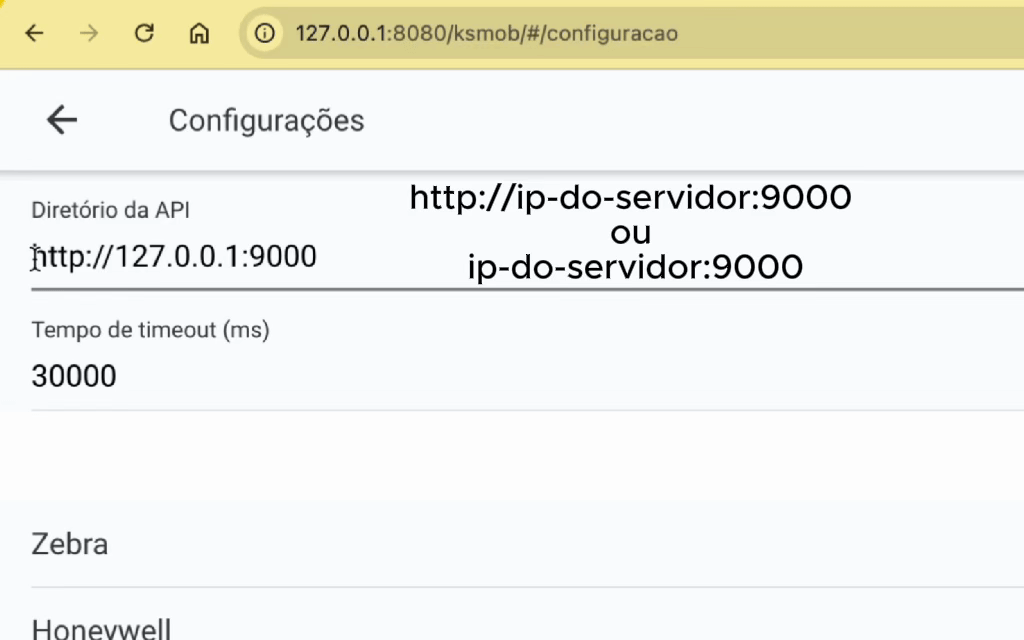Focus the browser address bar URL

point(487,33)
